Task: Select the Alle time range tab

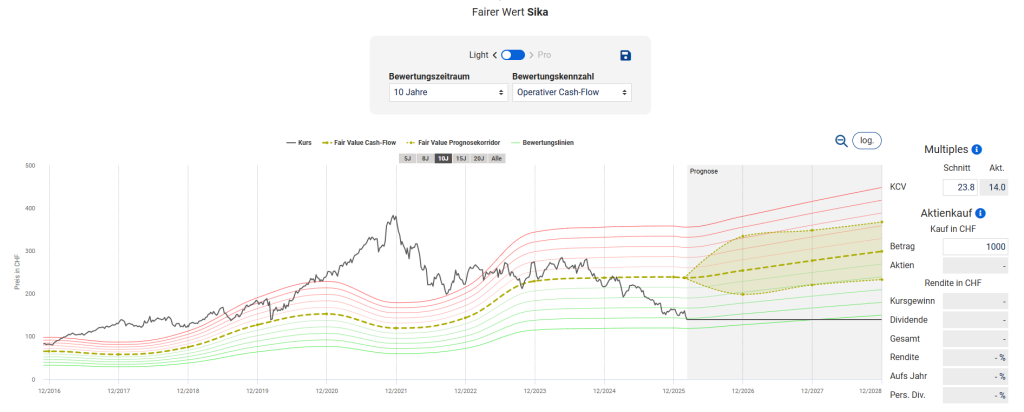Action: (x=496, y=158)
